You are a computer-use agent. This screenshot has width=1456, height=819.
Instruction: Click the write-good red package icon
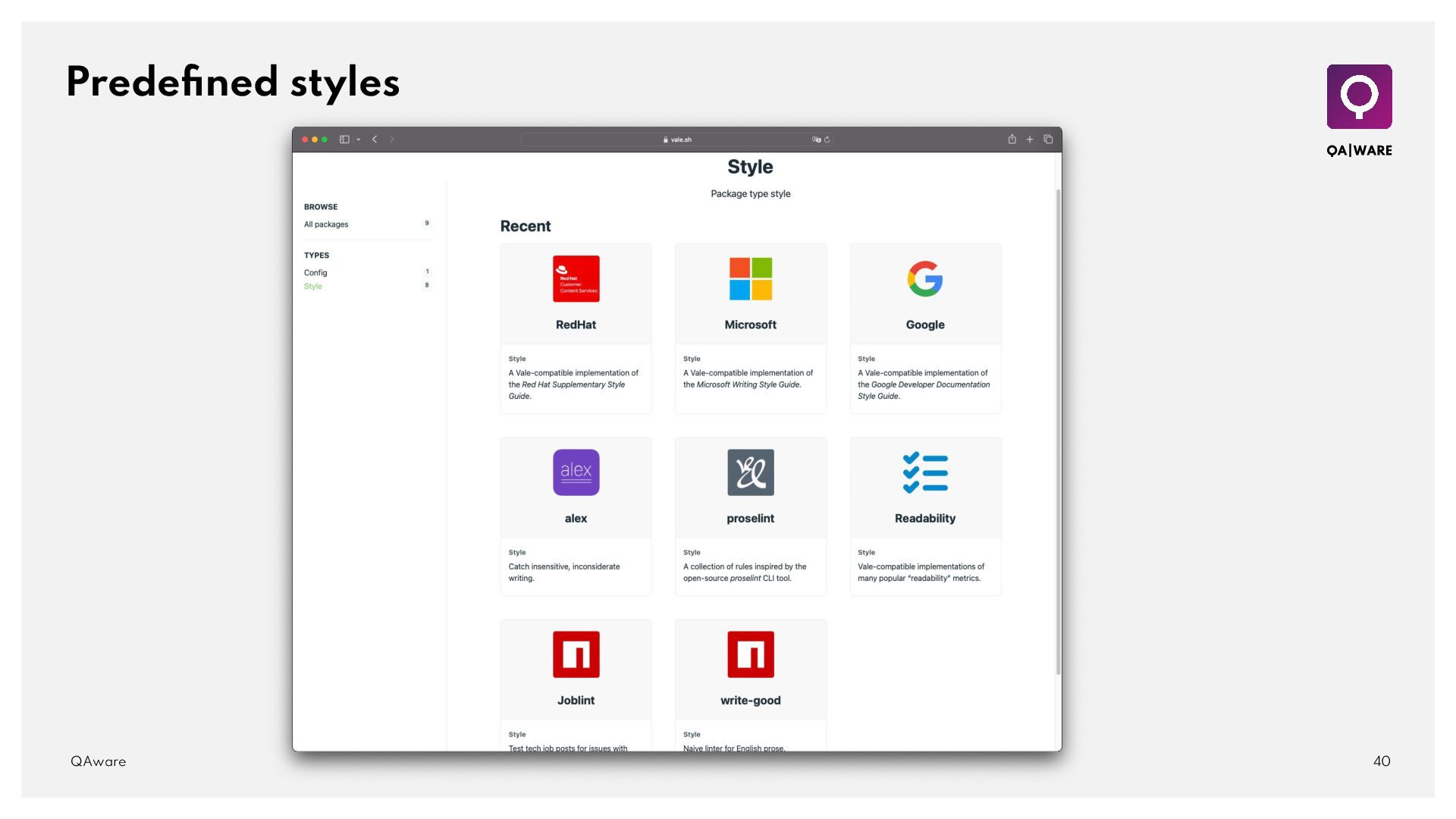750,654
